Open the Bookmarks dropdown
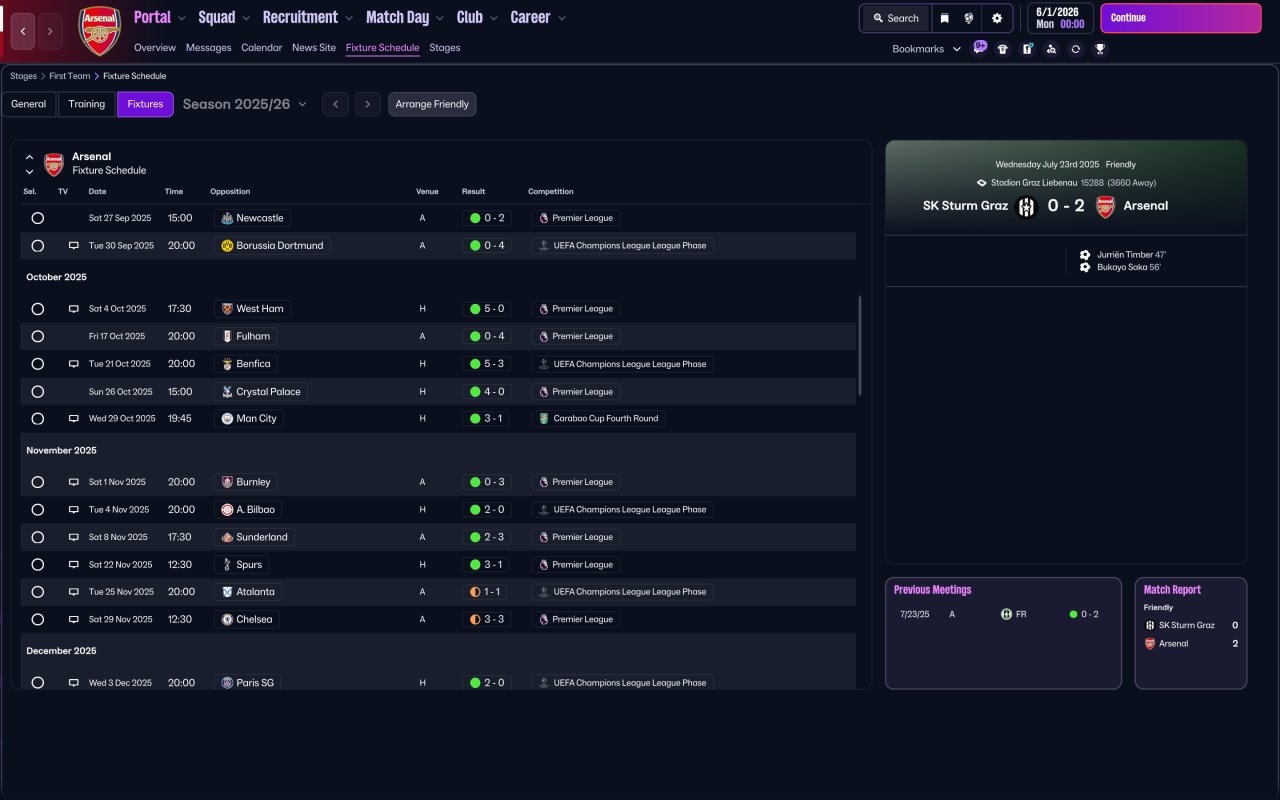 pyautogui.click(x=926, y=49)
